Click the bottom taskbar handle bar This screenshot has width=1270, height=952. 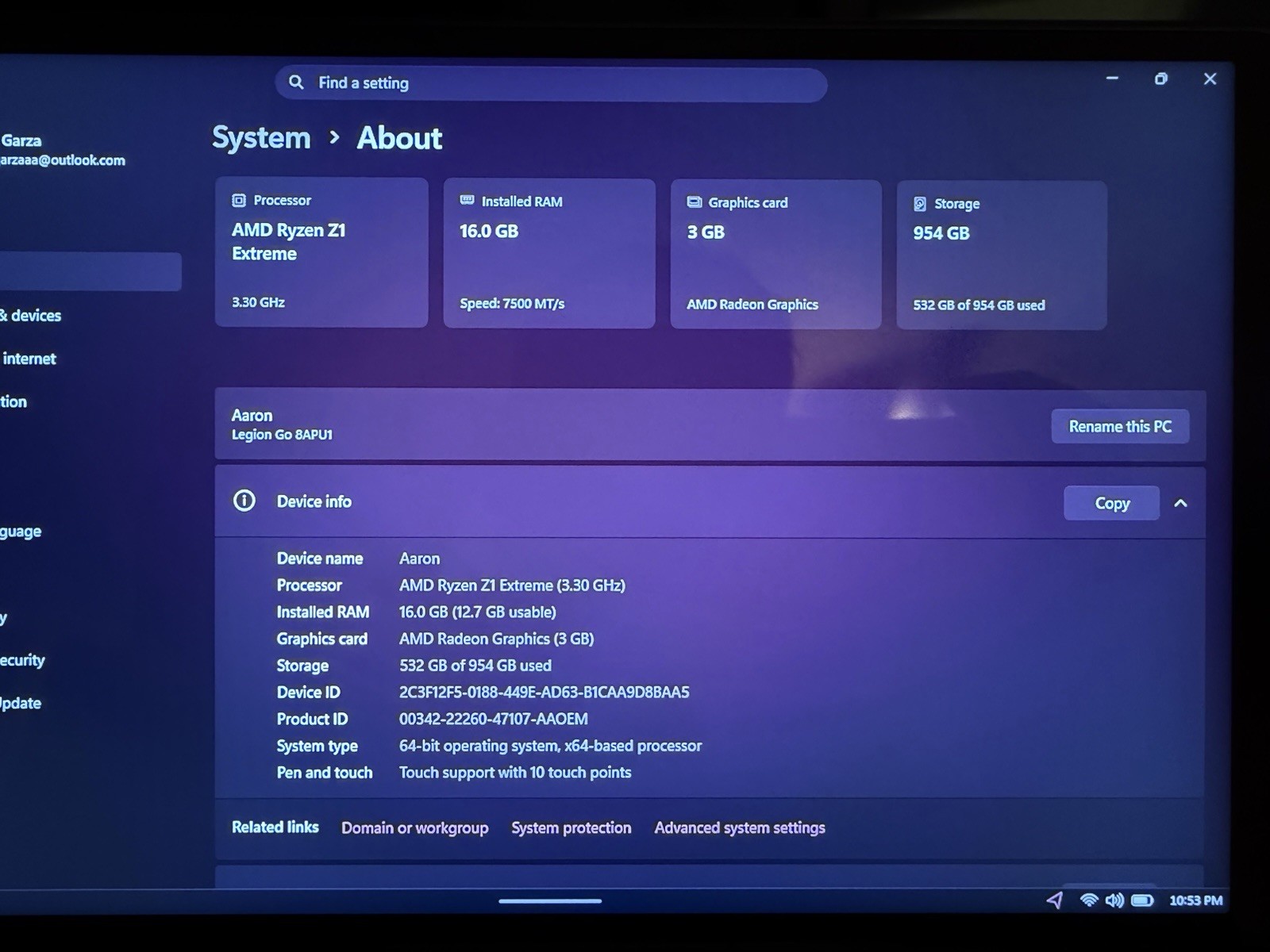click(550, 901)
